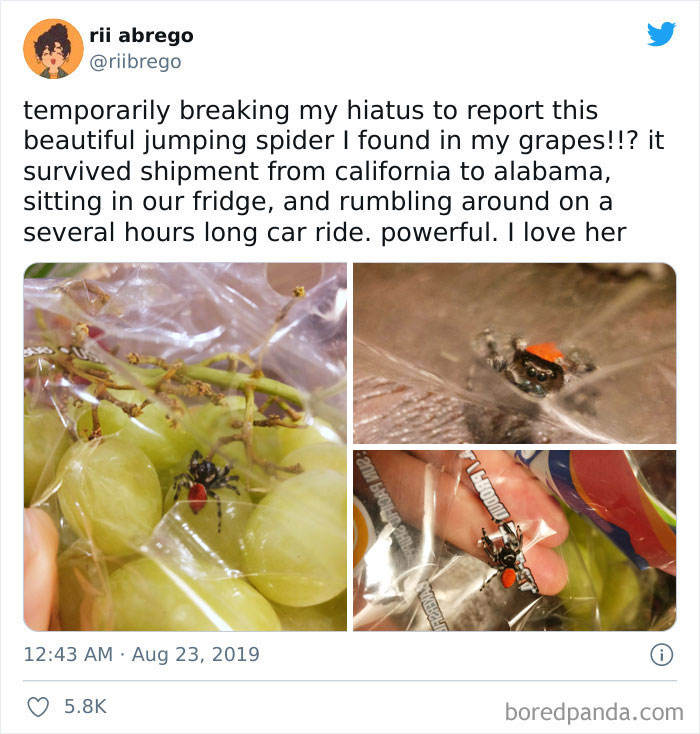Click the green grape stem in photo
Screen dimensions: 700x734
pos(187,373)
